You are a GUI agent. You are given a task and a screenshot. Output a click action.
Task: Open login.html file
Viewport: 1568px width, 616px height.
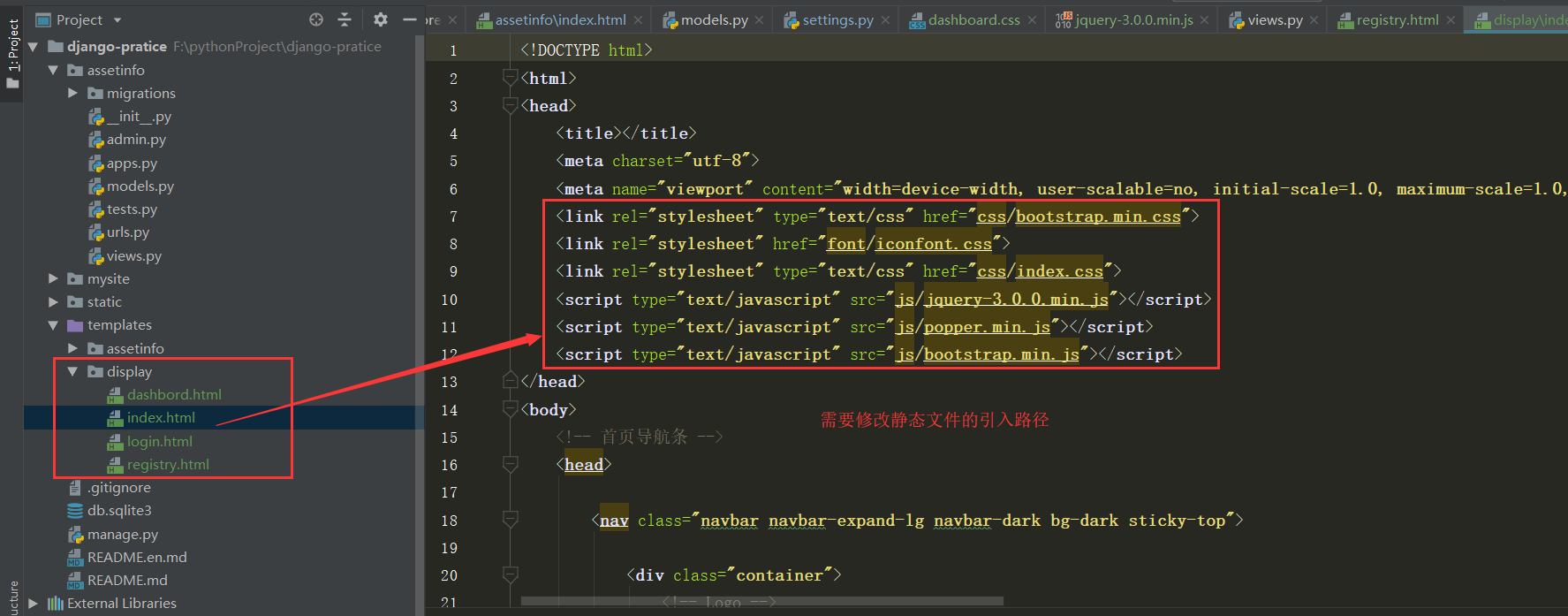[160, 441]
